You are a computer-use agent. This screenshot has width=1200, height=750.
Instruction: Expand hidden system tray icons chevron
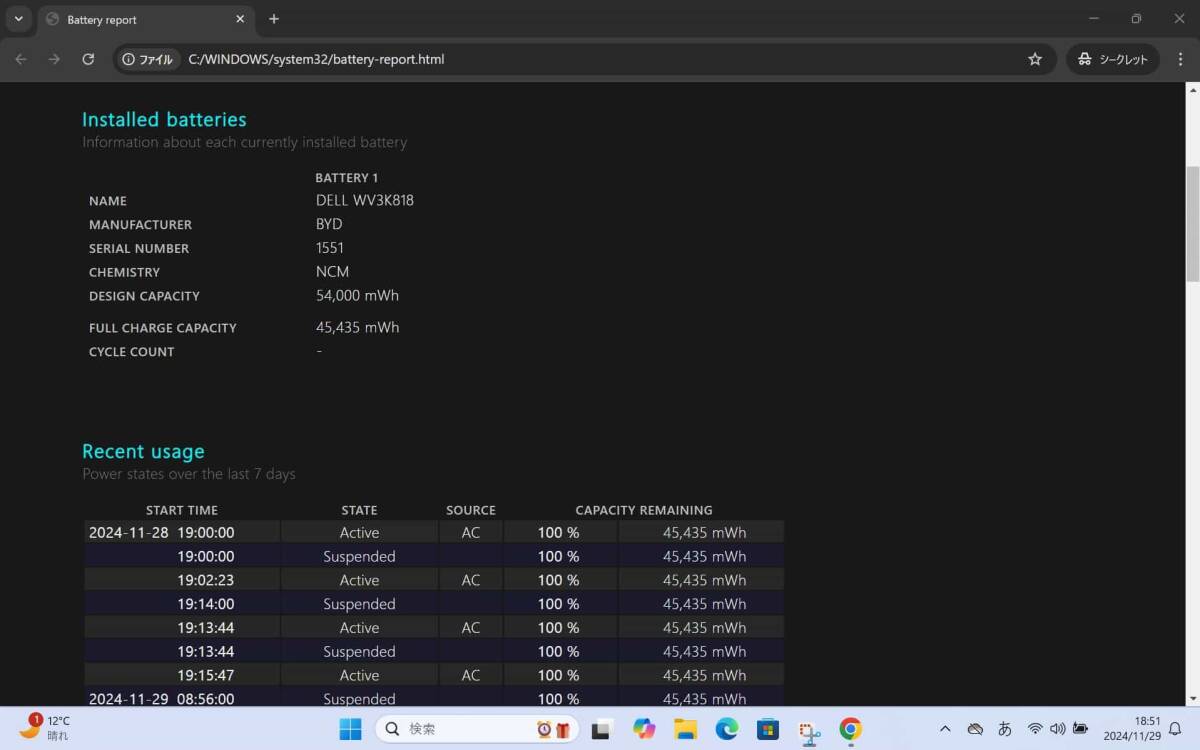tap(945, 729)
